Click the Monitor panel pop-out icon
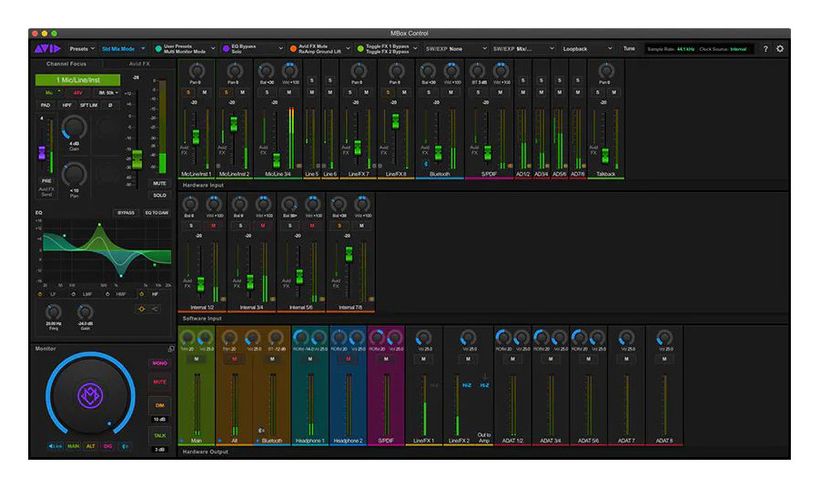Viewport: 820px width, 488px height. 171,348
